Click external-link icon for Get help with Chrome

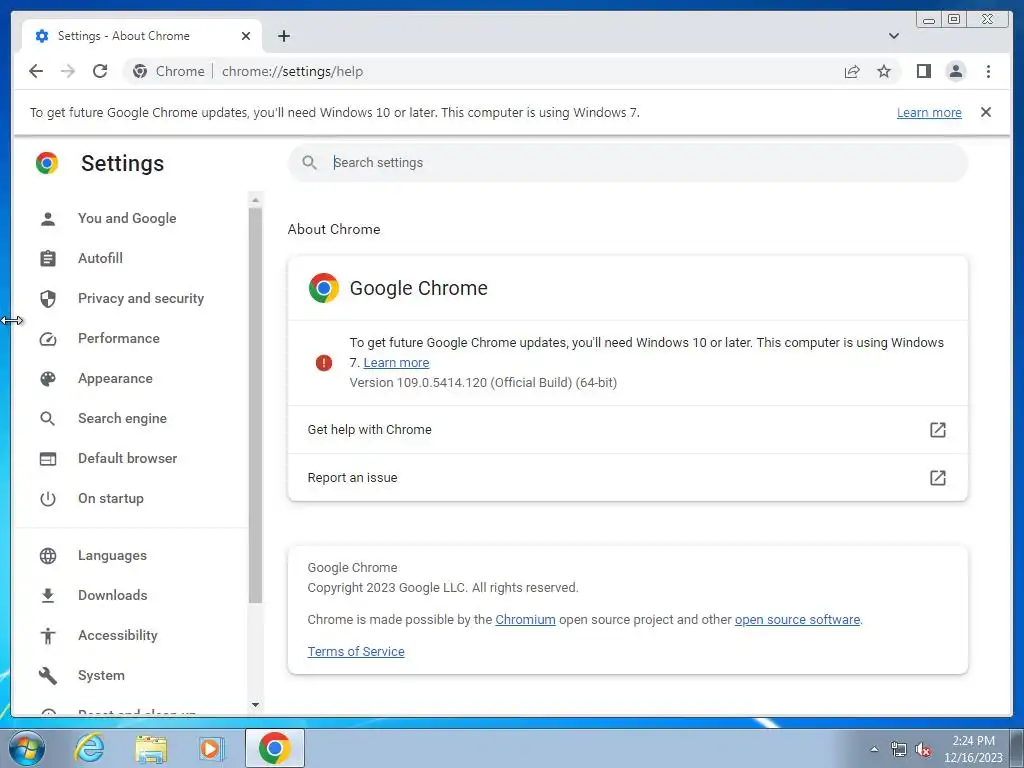[937, 430]
